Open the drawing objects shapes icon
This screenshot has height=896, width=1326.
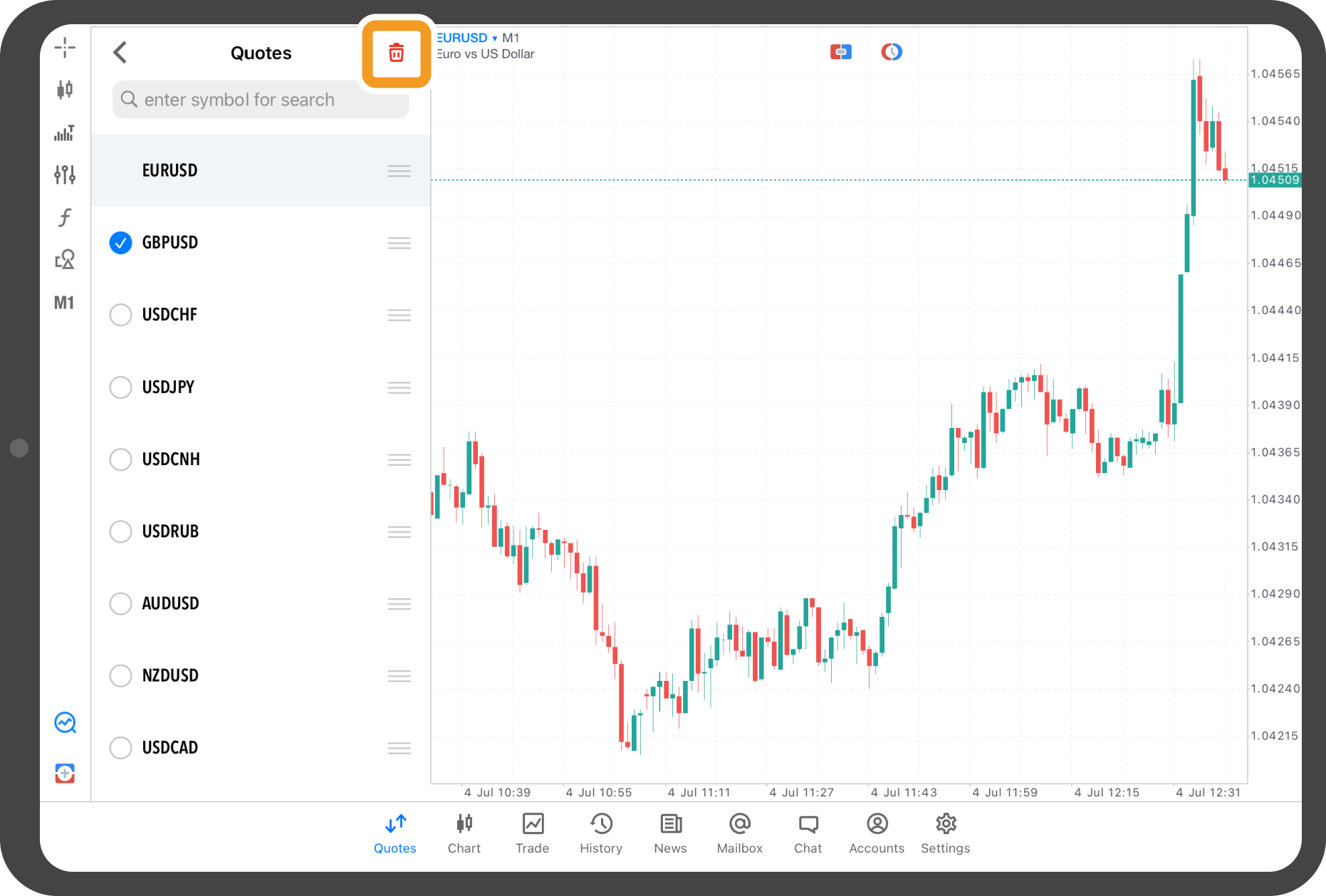tap(65, 259)
